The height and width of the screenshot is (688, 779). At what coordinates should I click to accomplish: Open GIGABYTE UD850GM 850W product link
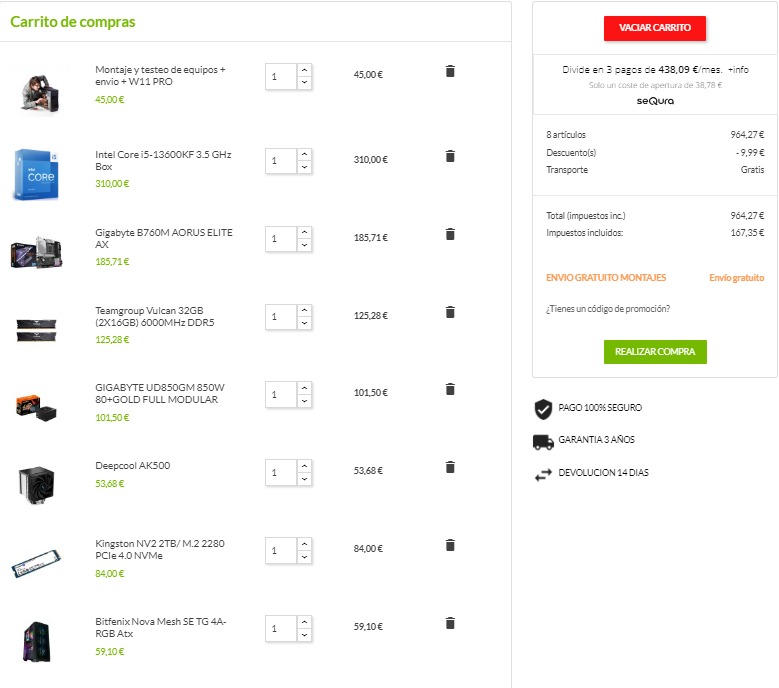159,393
